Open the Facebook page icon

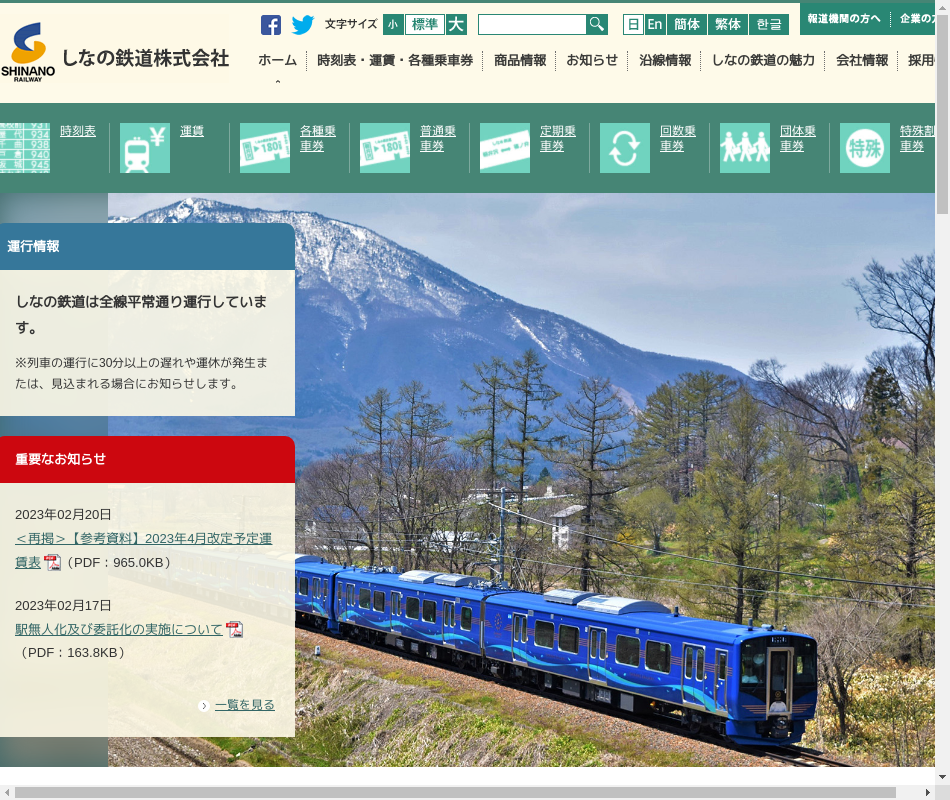pyautogui.click(x=271, y=25)
